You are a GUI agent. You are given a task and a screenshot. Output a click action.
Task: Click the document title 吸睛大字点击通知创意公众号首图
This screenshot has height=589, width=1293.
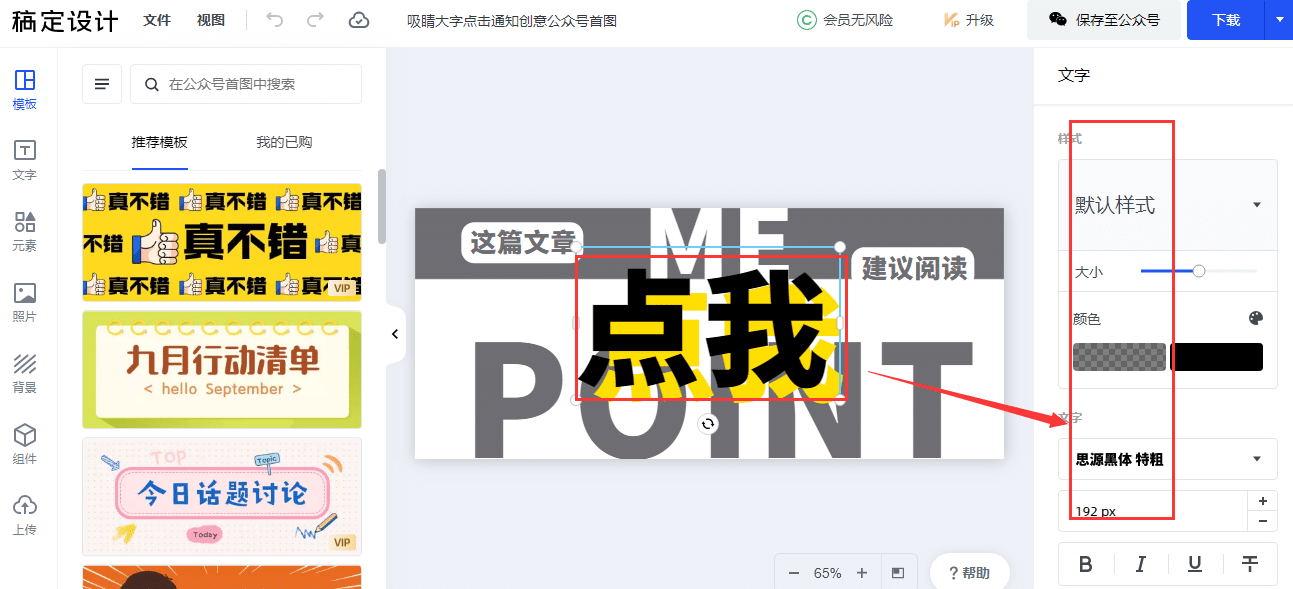[512, 20]
